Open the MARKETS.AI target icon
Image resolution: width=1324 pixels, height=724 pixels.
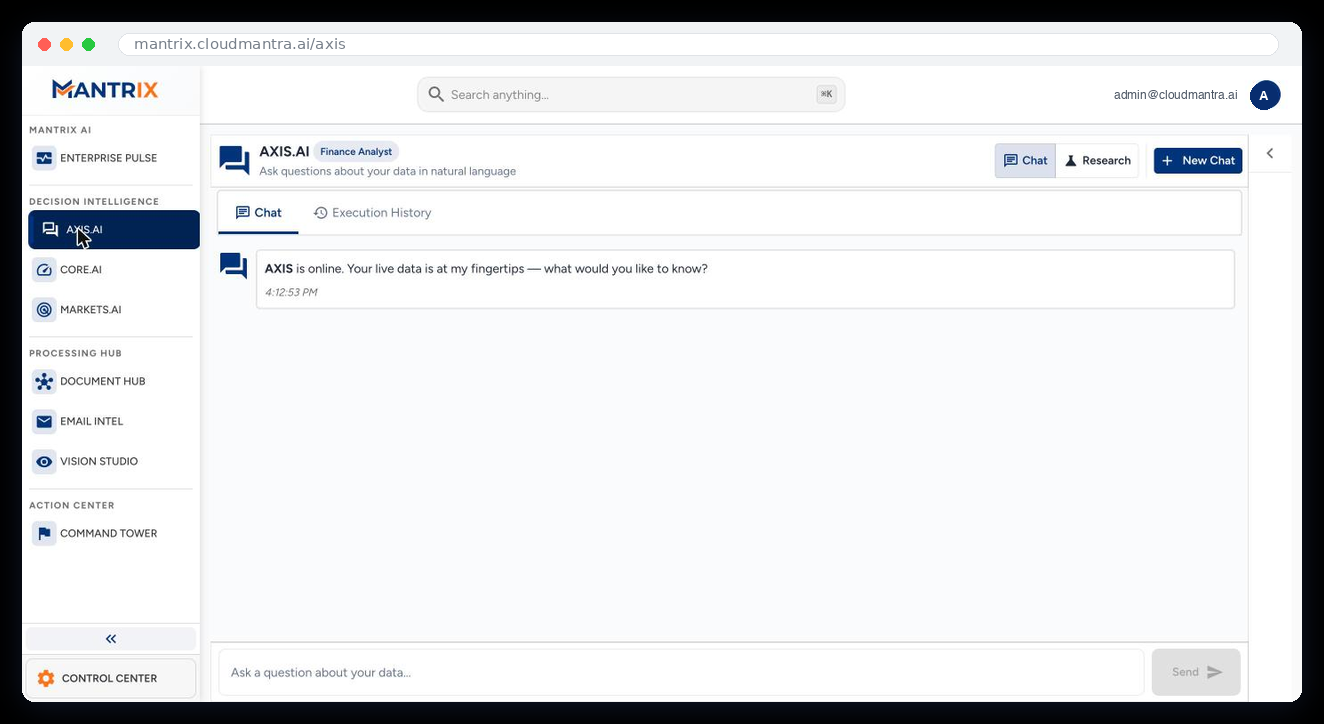tap(44, 310)
